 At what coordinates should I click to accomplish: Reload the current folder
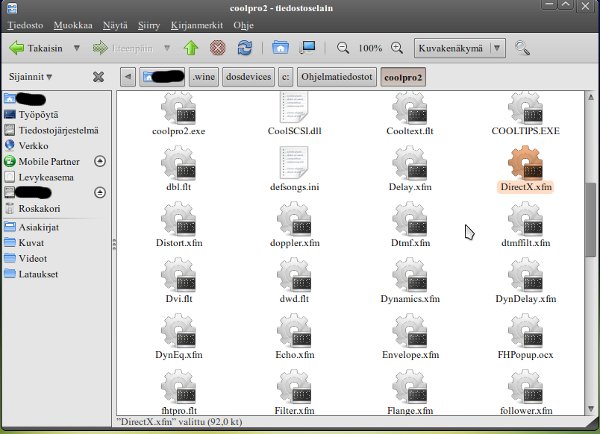tap(245, 48)
